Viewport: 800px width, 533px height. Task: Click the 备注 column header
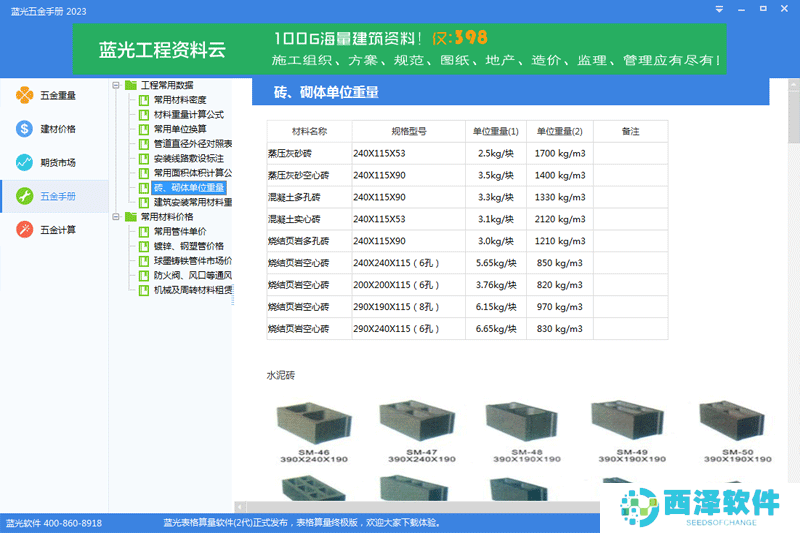point(631,132)
